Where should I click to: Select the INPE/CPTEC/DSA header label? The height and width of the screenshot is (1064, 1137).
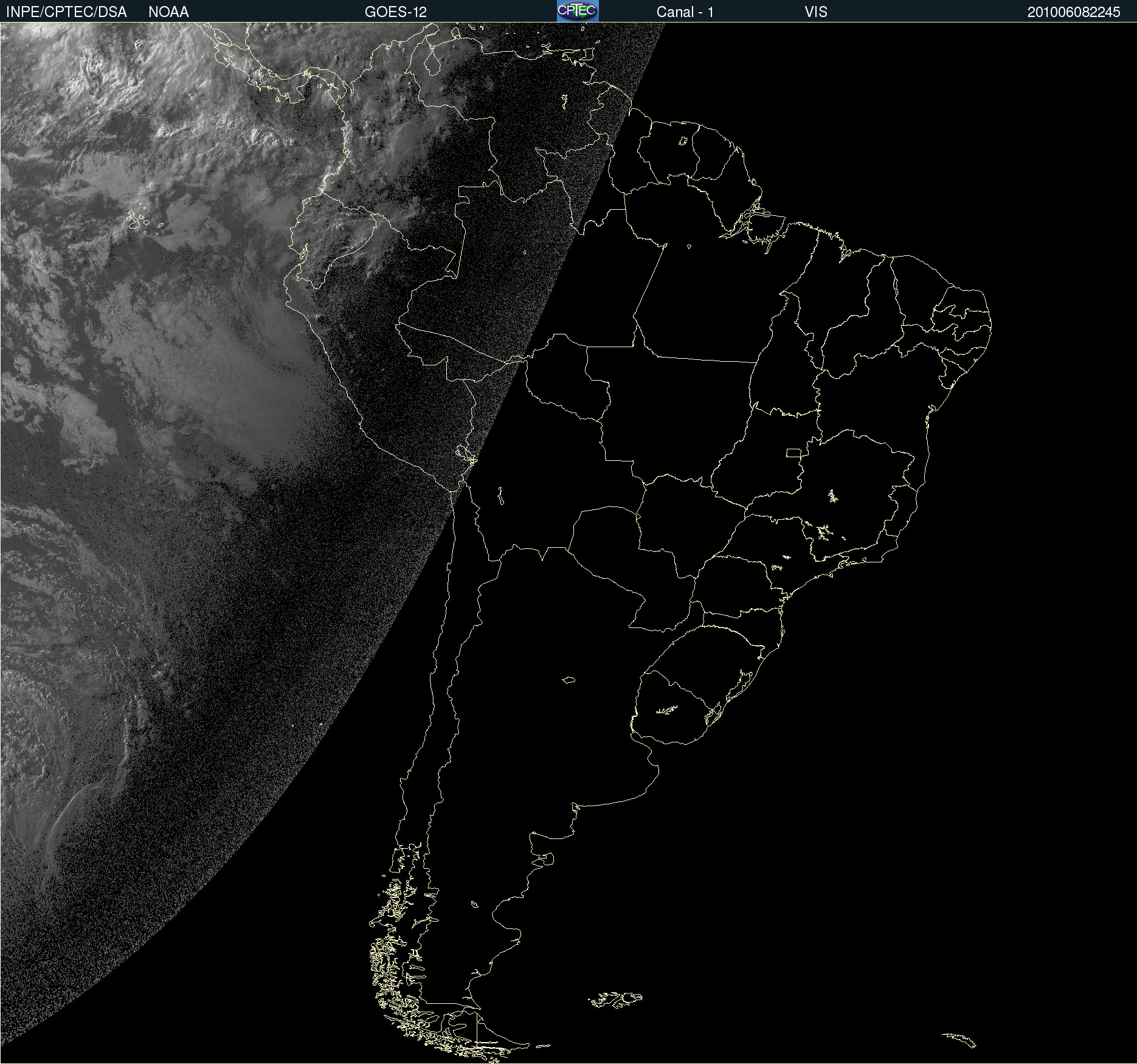point(66,12)
